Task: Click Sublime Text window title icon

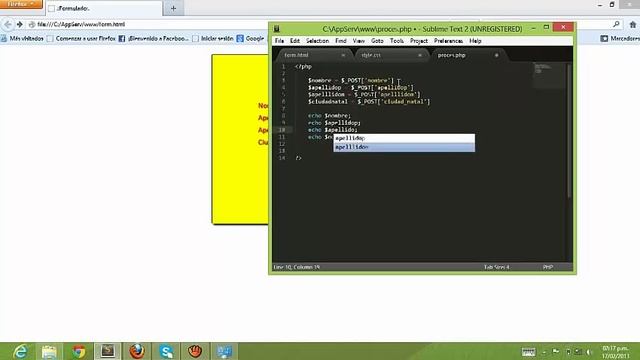Action: [x=277, y=29]
